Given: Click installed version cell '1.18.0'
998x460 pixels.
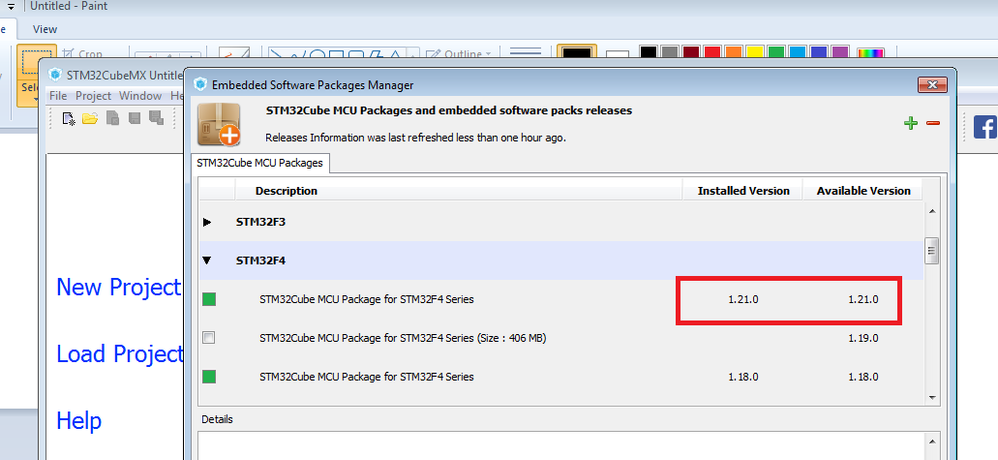Looking at the screenshot, I should 743,377.
